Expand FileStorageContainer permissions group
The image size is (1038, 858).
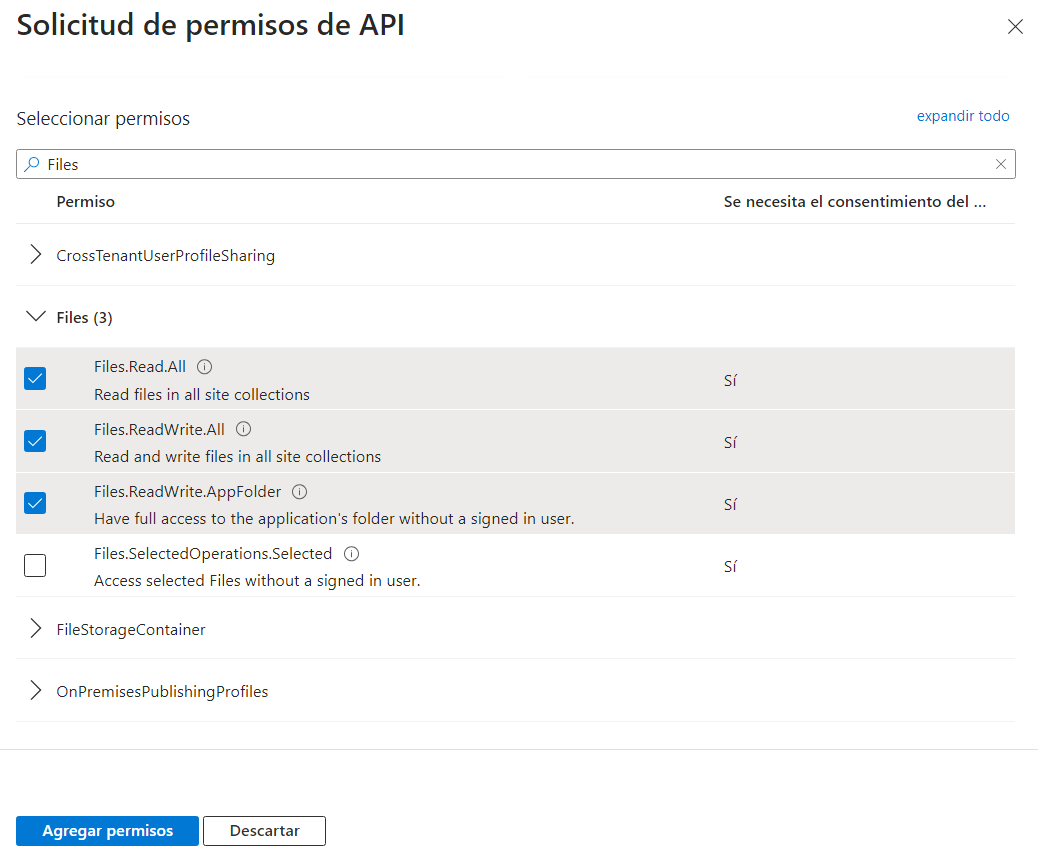(x=37, y=630)
